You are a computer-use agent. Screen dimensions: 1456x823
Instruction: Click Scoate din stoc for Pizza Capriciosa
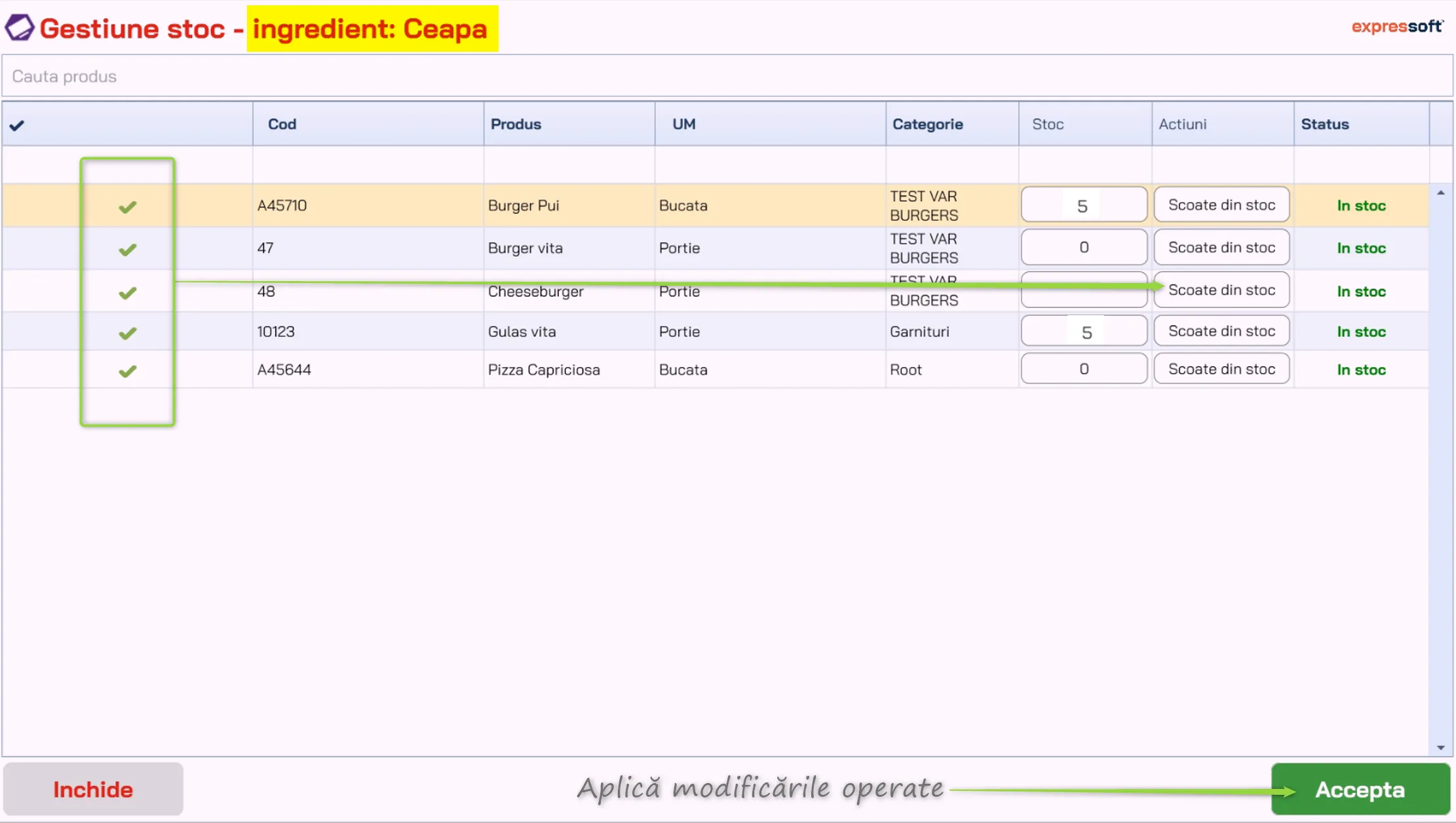tap(1221, 369)
